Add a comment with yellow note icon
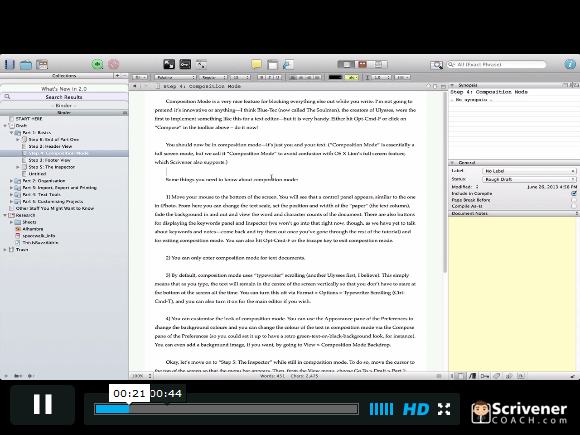This screenshot has height=435, width=580. coord(256,64)
